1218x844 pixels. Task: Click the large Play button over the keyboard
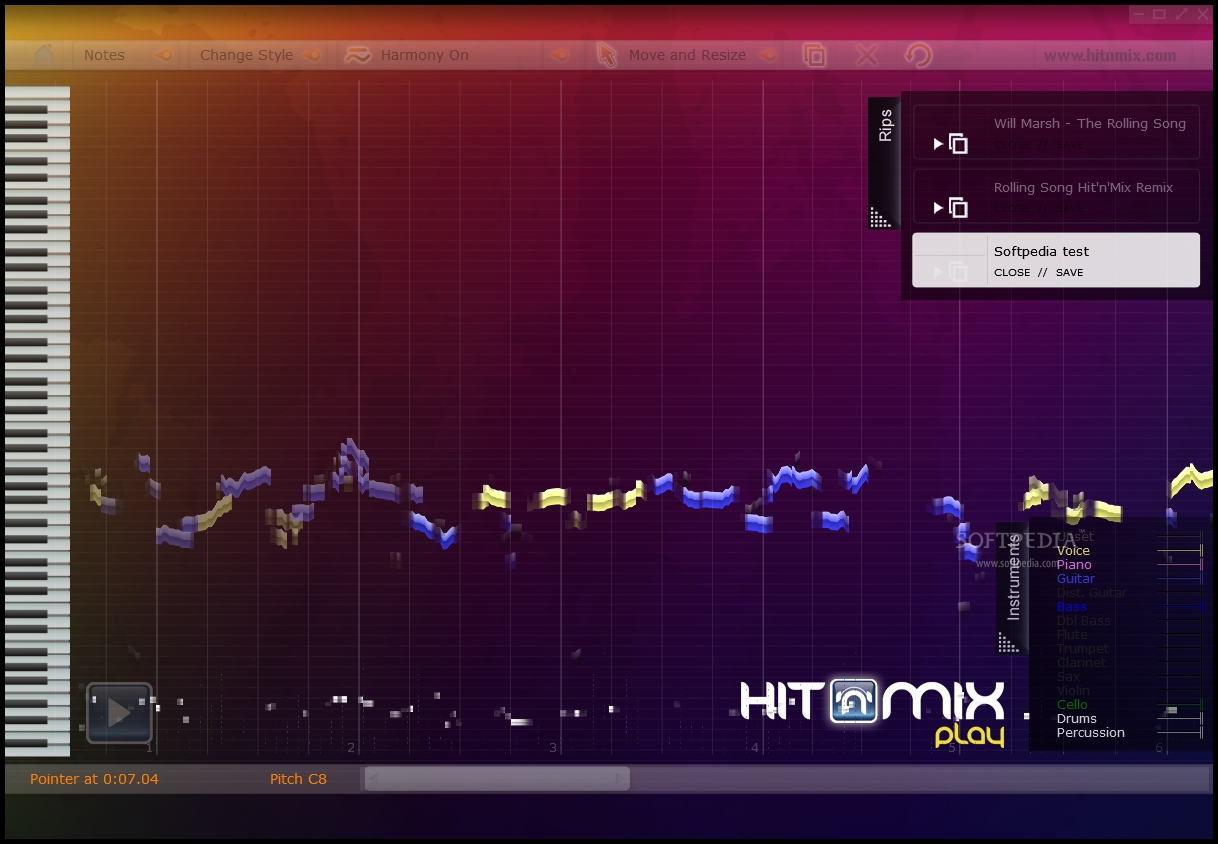[119, 713]
